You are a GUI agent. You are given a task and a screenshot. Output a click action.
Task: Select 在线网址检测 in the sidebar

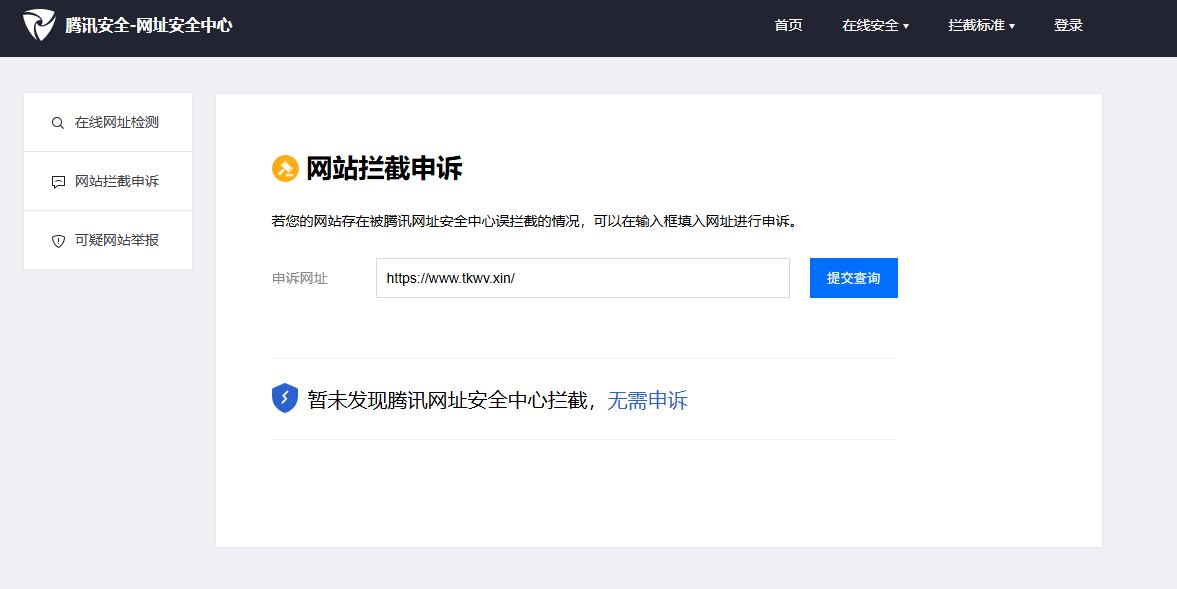click(x=108, y=122)
